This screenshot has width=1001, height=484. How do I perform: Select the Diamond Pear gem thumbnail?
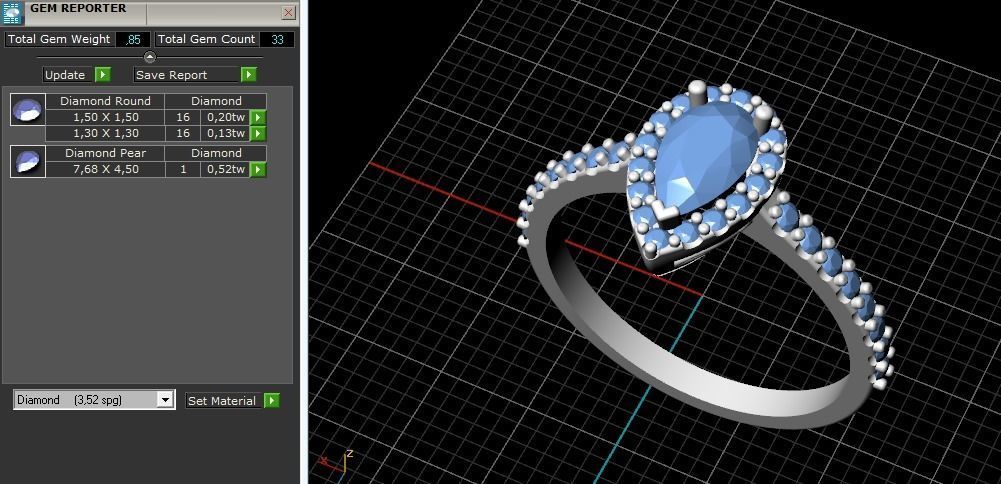[x=28, y=161]
